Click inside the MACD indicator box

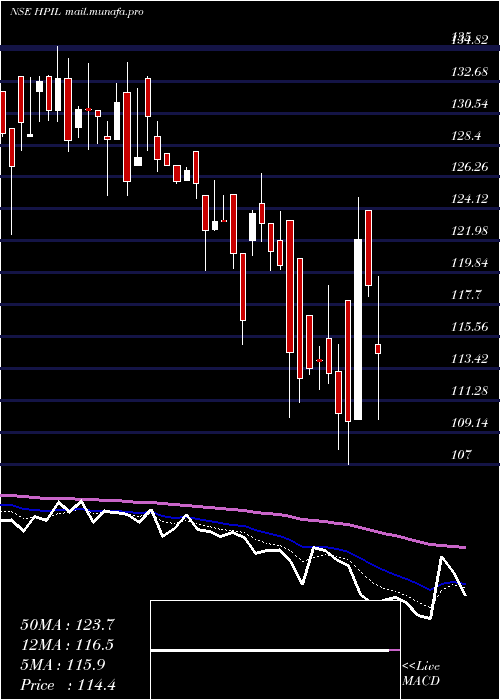coord(275,650)
